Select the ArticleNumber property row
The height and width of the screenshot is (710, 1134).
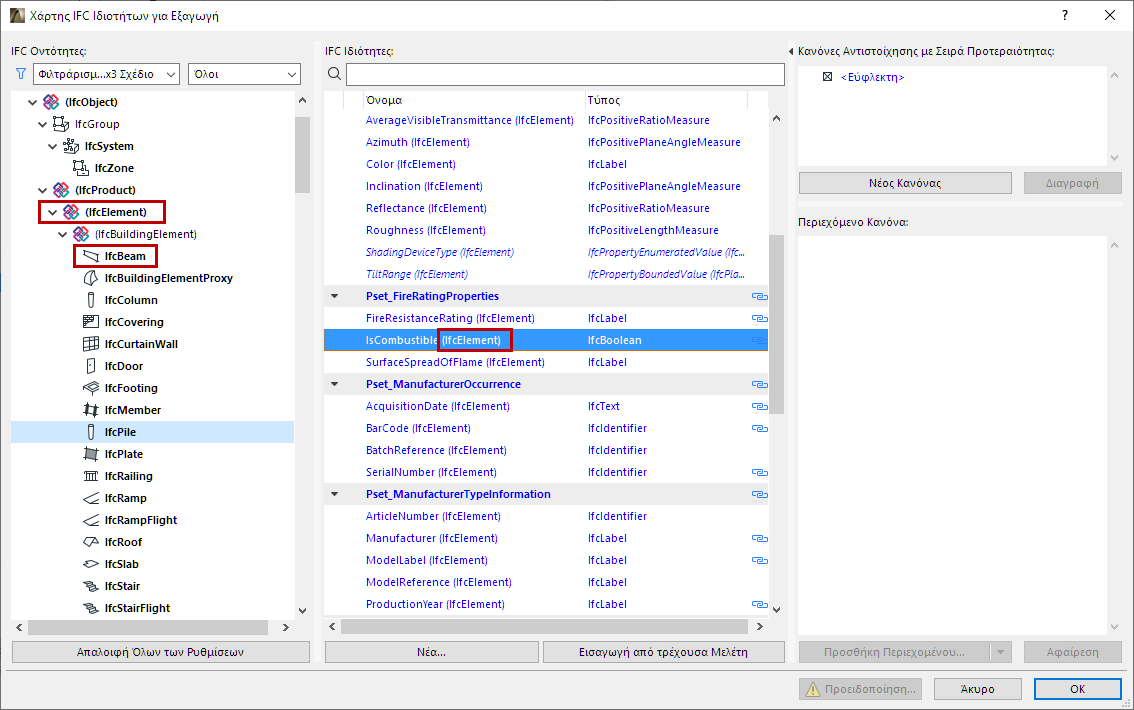[546, 516]
